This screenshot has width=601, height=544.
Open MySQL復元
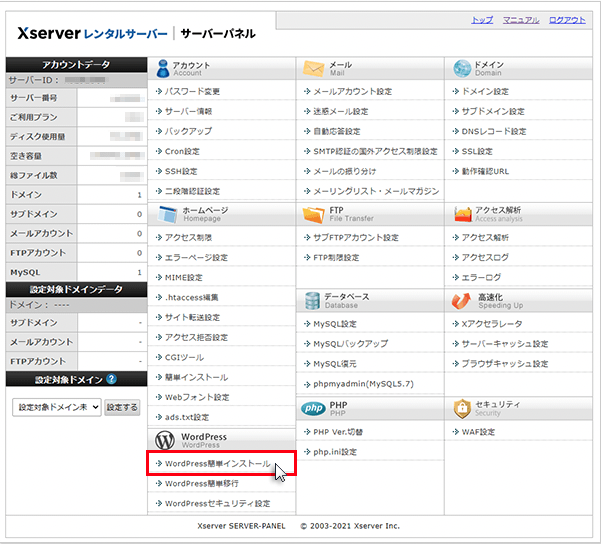(x=335, y=363)
